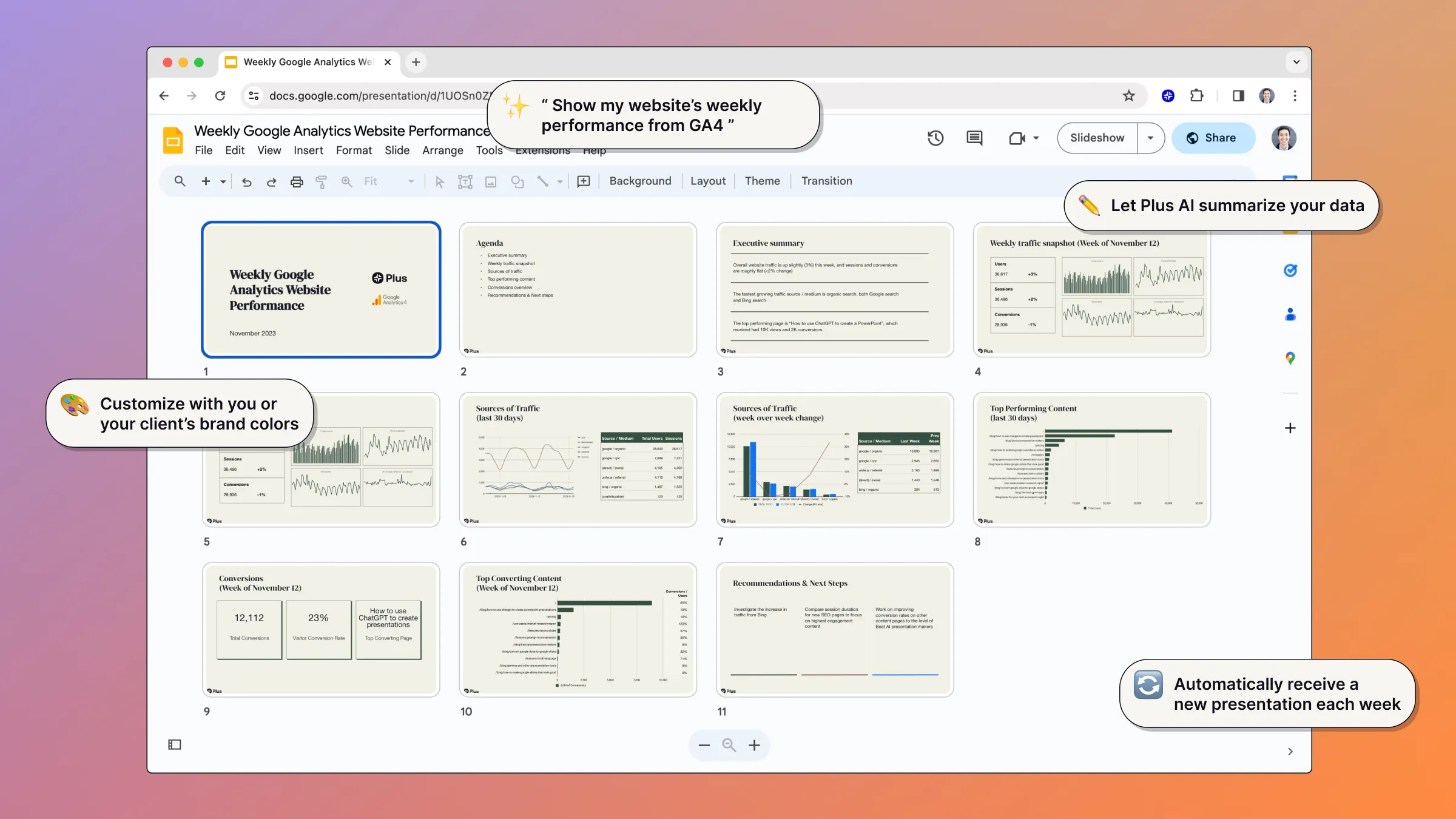Open the Background options
Screen dimensions: 1456x819
tap(640, 181)
